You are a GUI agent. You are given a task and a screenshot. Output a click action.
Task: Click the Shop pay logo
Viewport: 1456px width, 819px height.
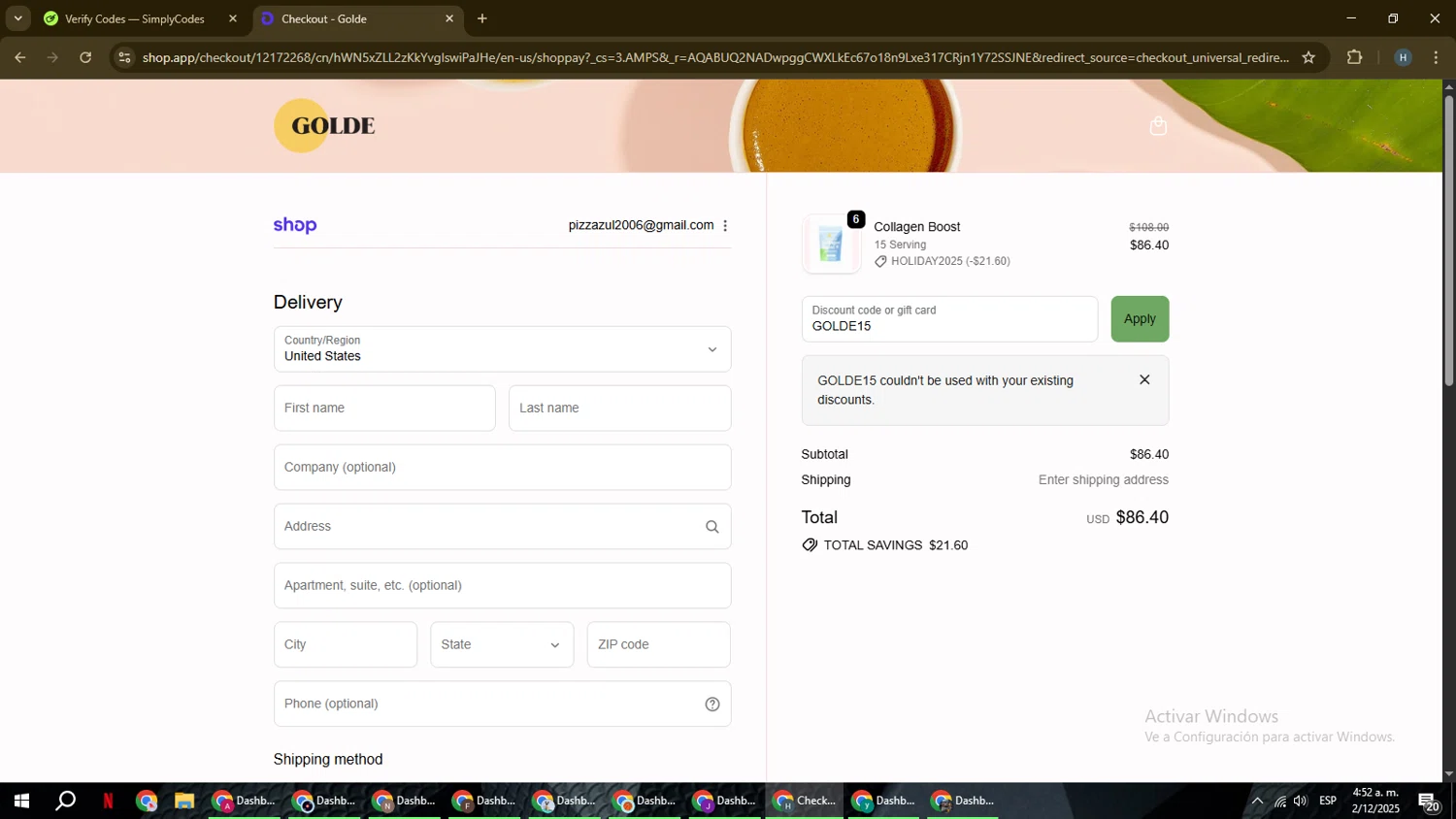pyautogui.click(x=295, y=225)
